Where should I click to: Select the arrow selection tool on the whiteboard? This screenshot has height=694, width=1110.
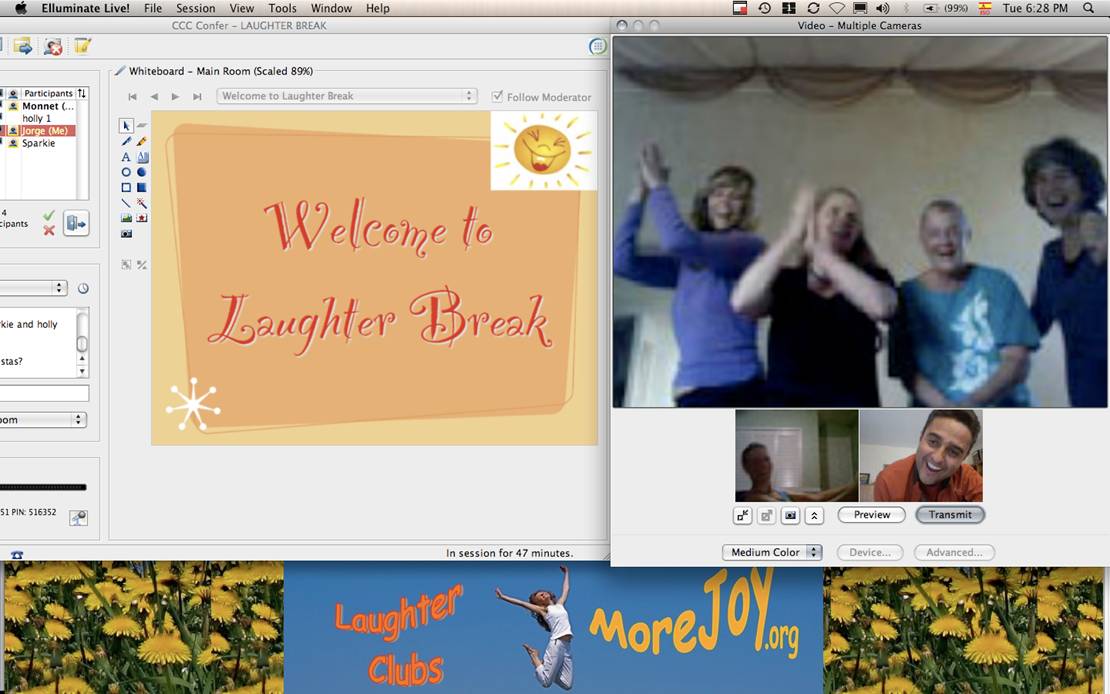[x=125, y=125]
